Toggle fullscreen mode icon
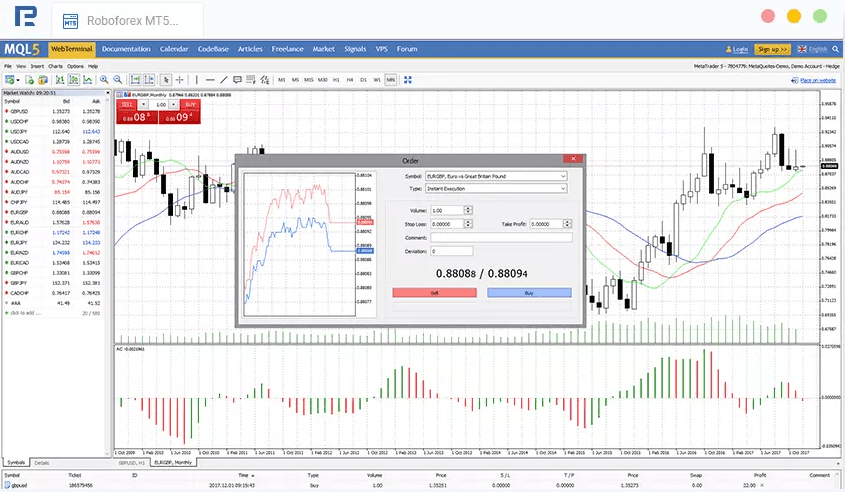The height and width of the screenshot is (492, 845). pyautogui.click(x=408, y=80)
